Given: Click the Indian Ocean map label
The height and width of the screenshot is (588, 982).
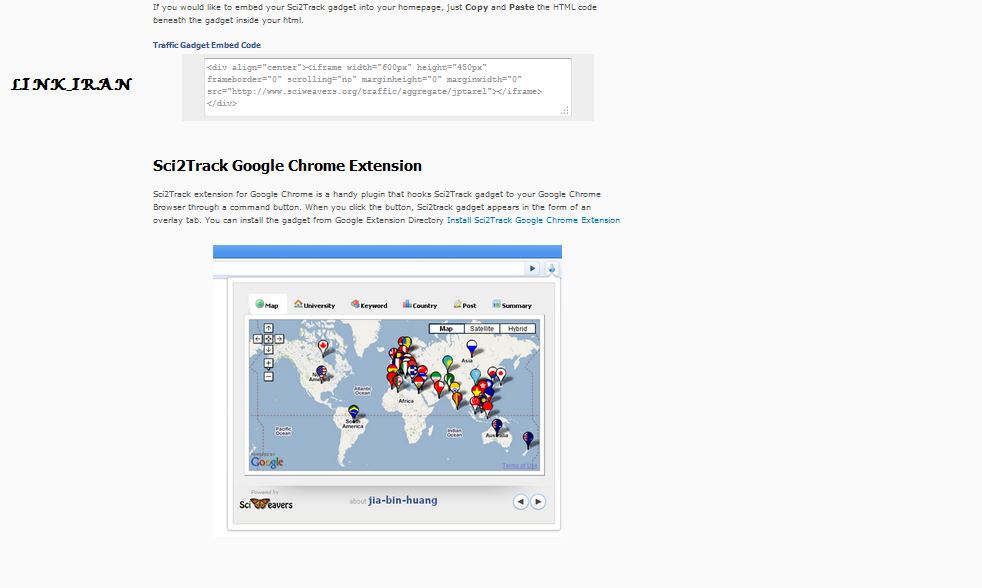Looking at the screenshot, I should [x=455, y=433].
